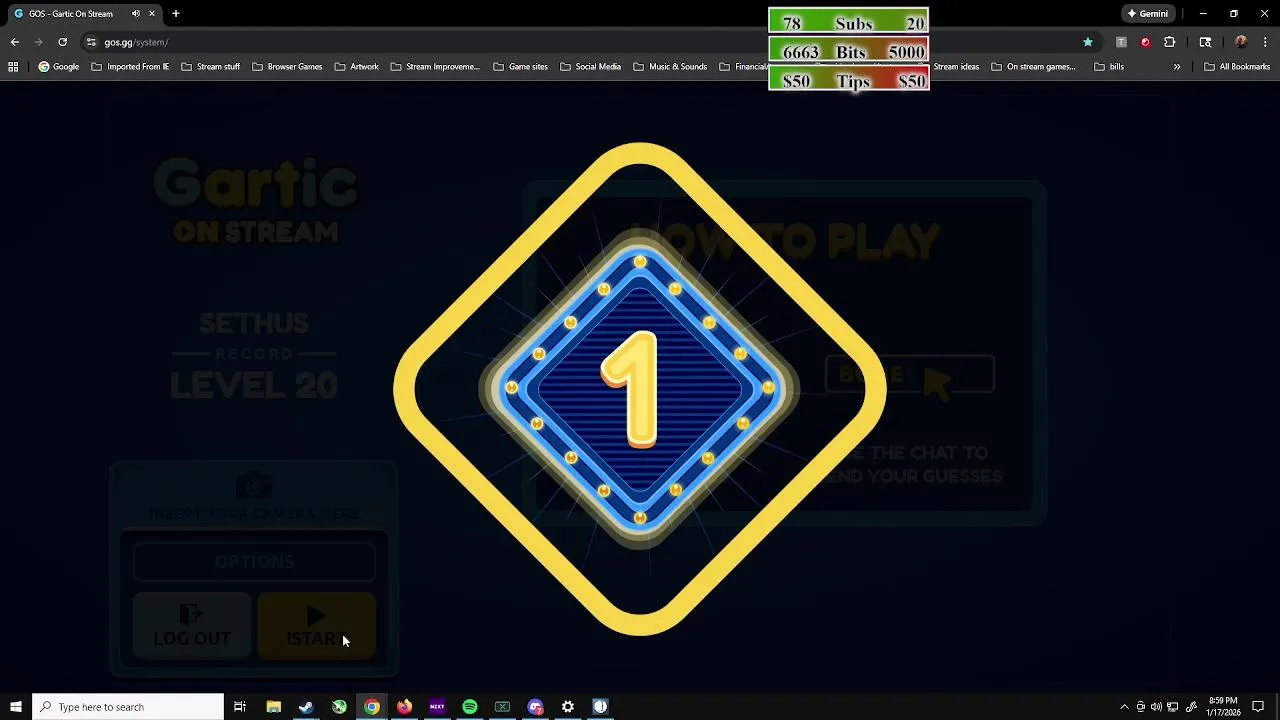Viewport: 1280px width, 720px height.
Task: Click the blue bookmark star icon
Action: (1088, 42)
